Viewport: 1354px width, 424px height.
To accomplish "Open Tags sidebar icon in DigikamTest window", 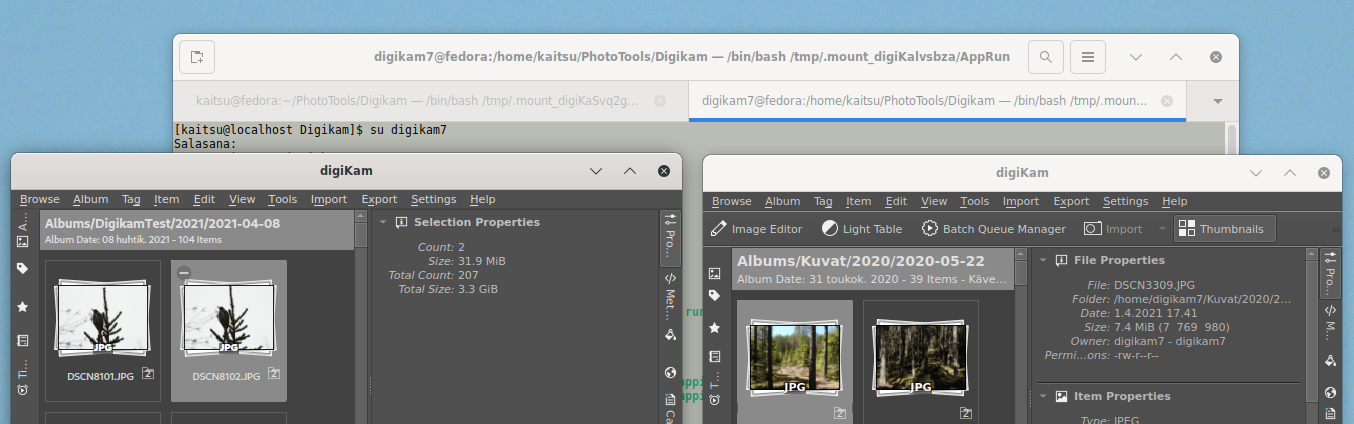I will pos(22,269).
